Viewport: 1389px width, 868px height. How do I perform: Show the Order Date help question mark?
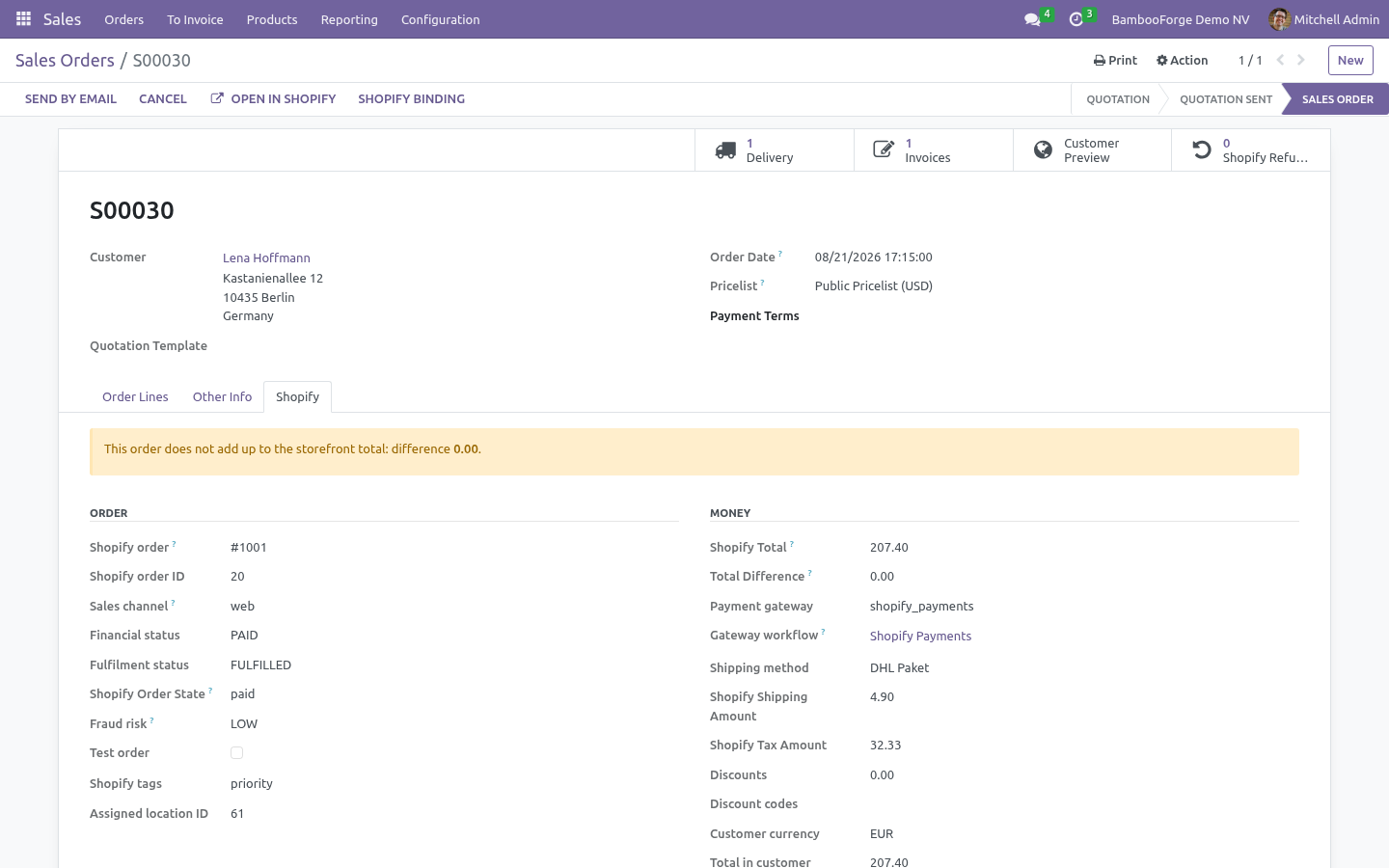780,254
